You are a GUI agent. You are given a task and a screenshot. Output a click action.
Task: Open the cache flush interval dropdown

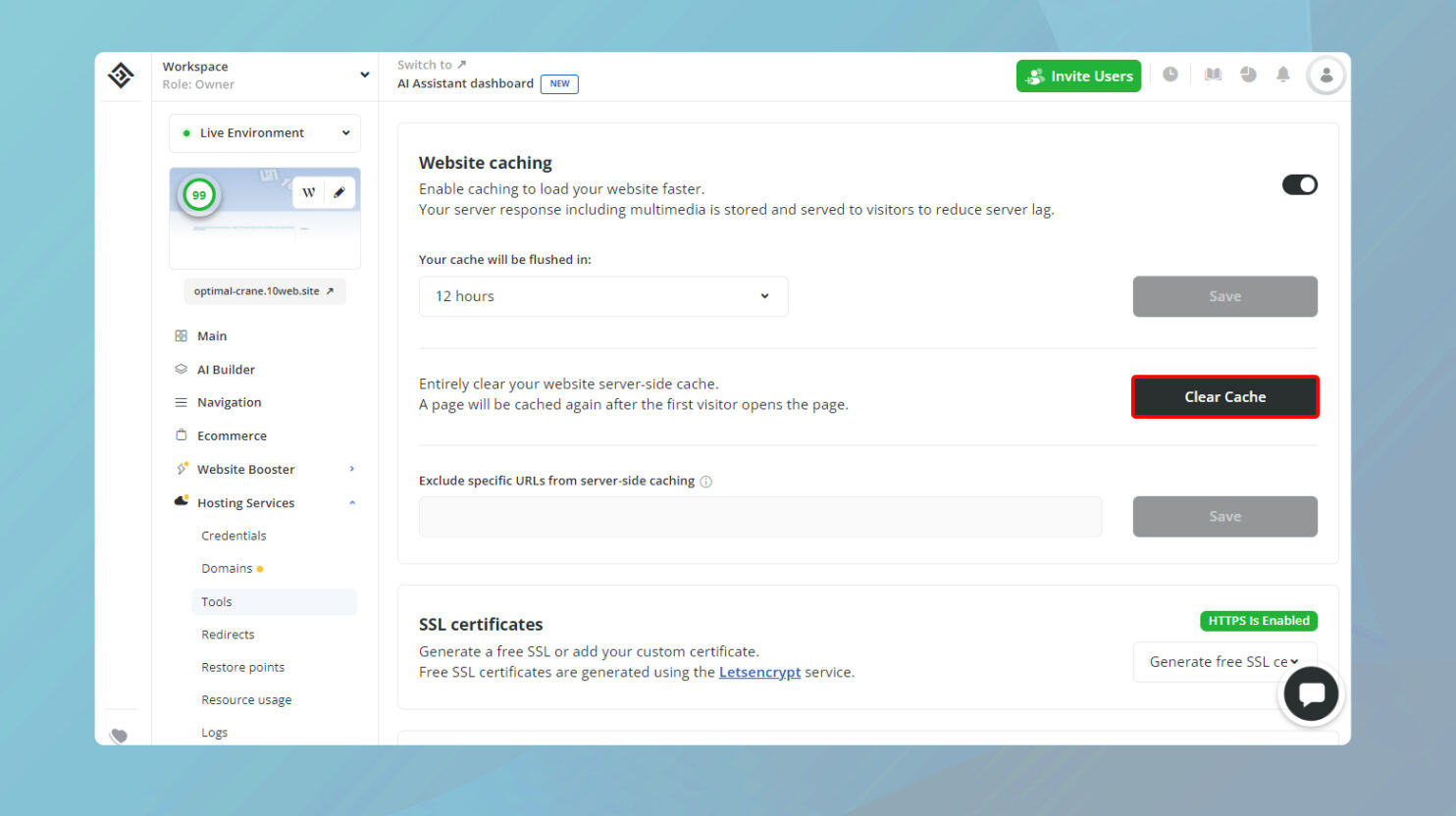(x=602, y=296)
